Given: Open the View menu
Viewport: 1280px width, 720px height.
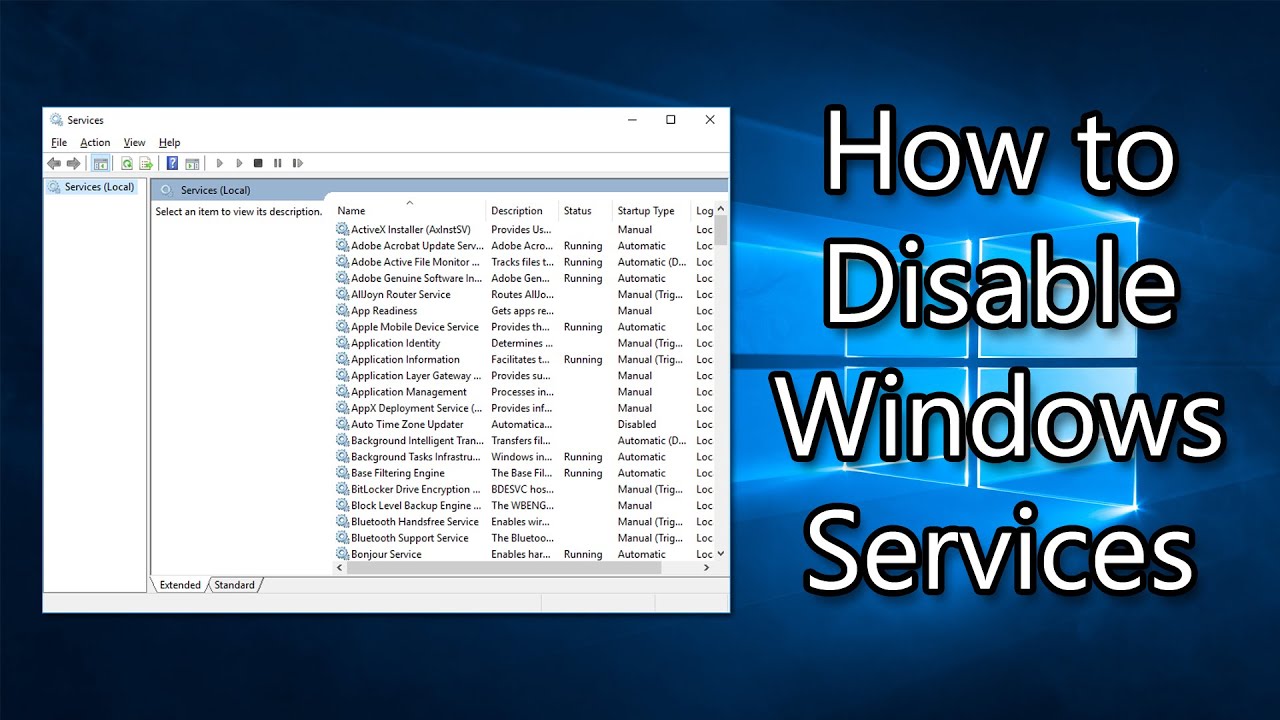Looking at the screenshot, I should tap(134, 142).
